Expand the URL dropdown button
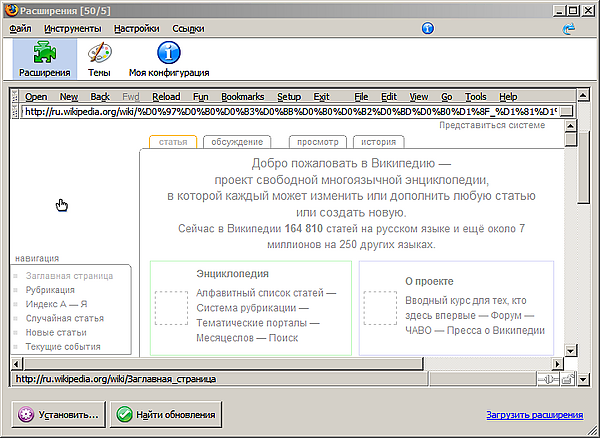600x438 pixels. point(567,112)
